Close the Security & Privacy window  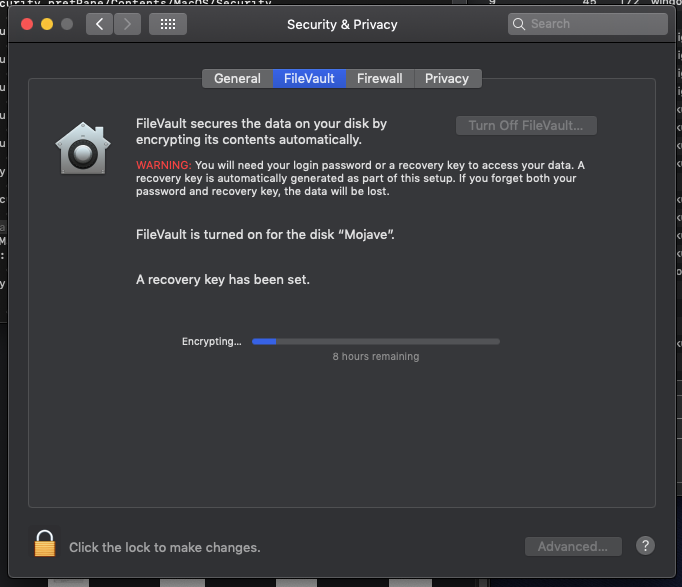click(x=27, y=24)
